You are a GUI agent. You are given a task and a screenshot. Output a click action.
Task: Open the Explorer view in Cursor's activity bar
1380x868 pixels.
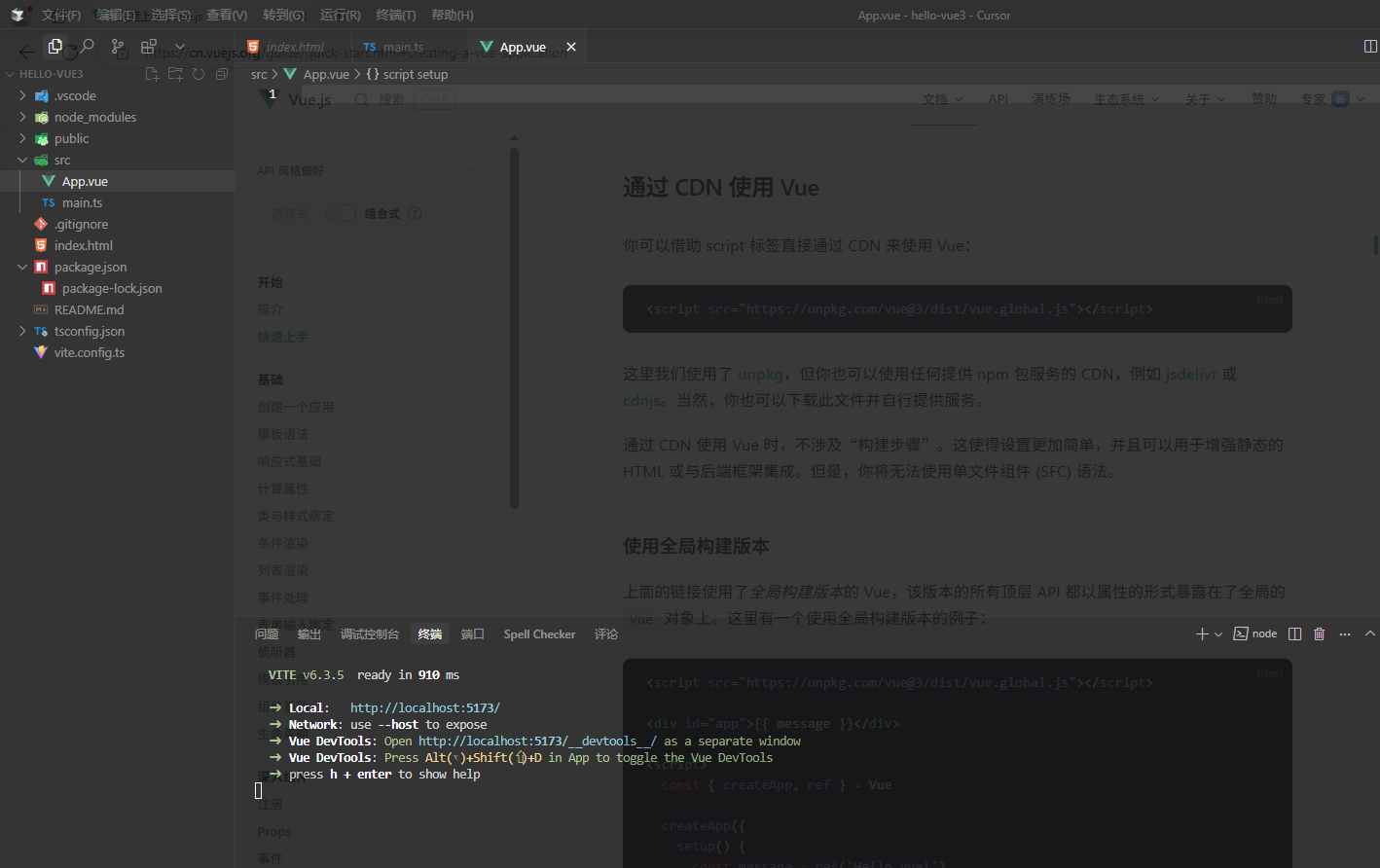[x=55, y=46]
